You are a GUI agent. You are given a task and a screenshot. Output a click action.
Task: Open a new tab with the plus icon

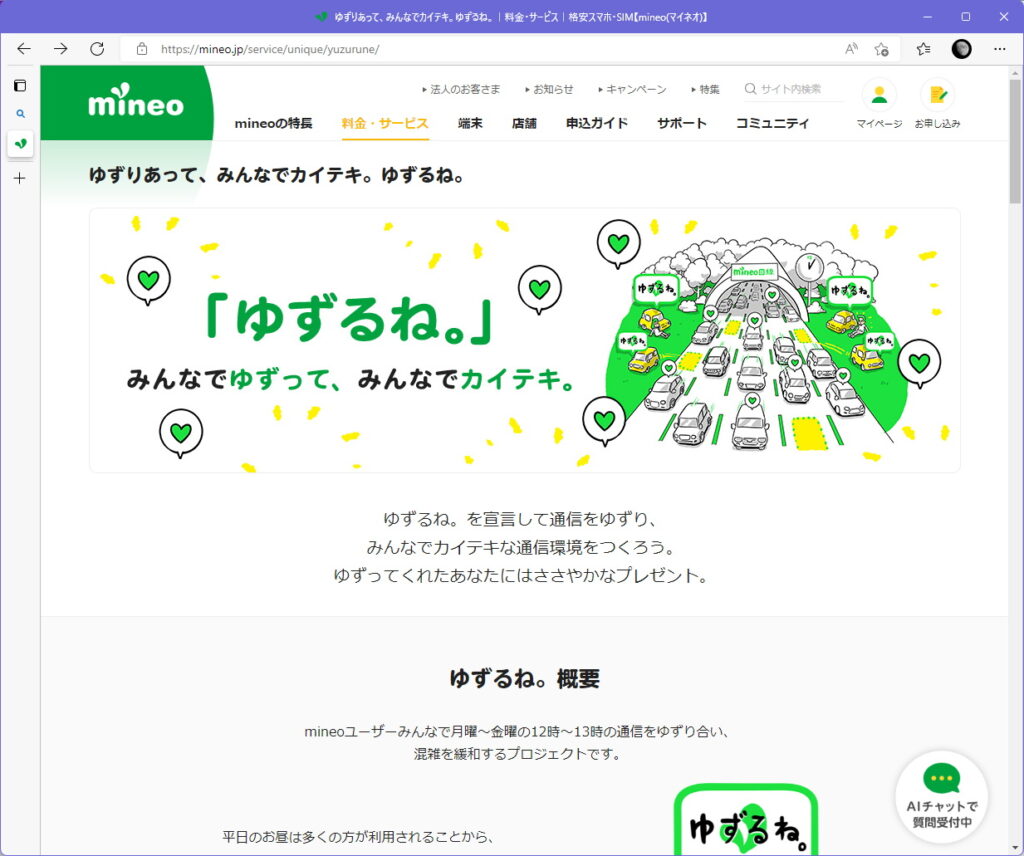[20, 178]
